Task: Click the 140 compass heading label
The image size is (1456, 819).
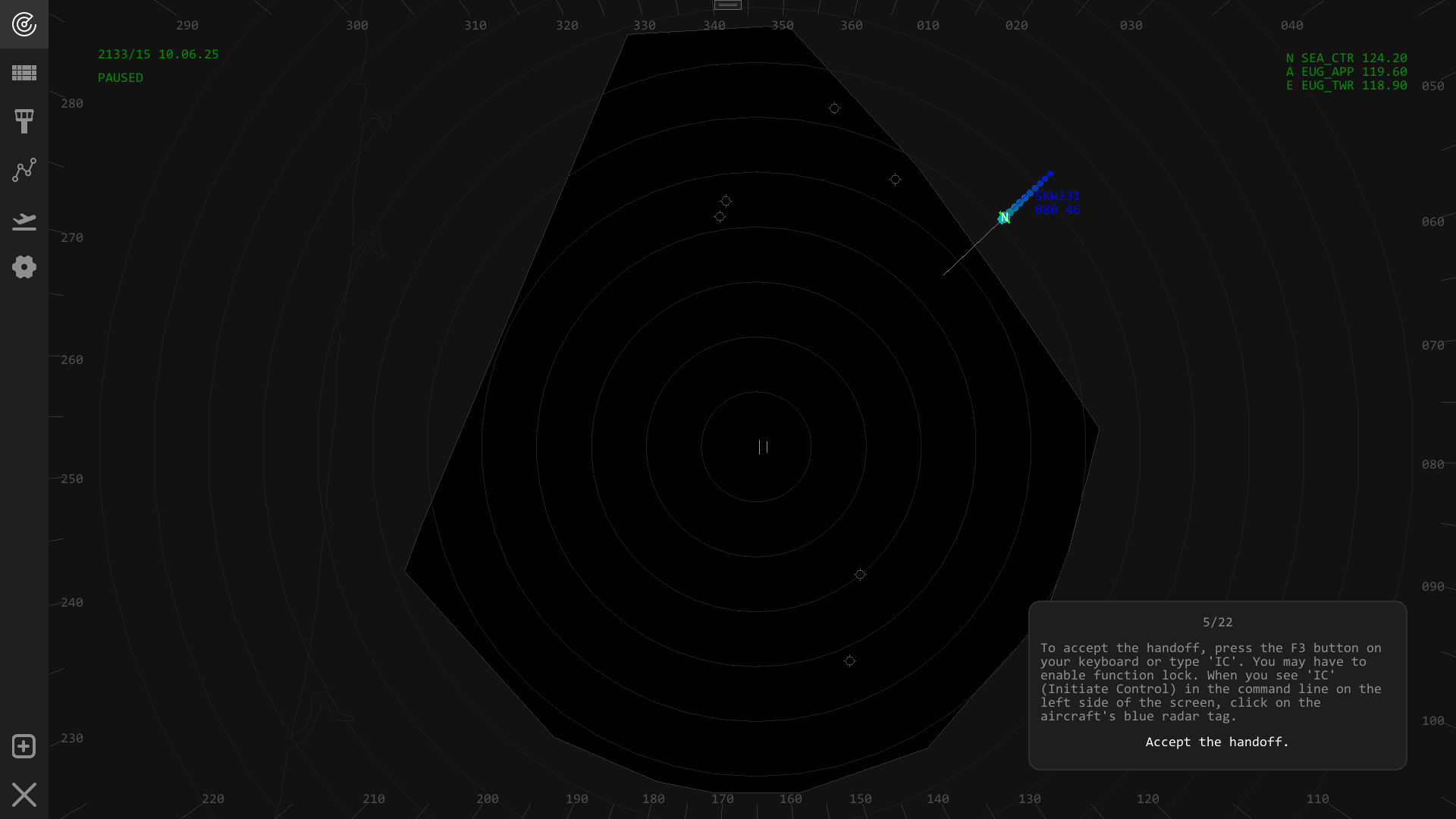Action: [x=938, y=799]
